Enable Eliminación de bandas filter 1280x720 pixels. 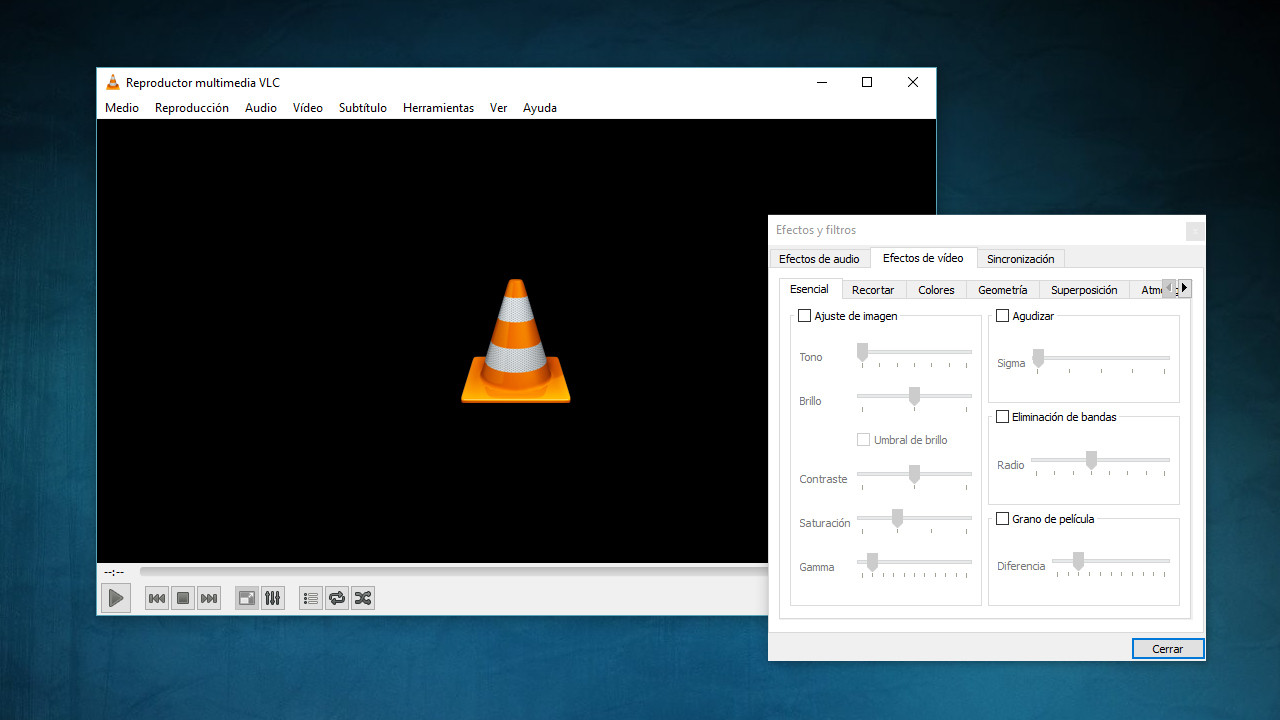pyautogui.click(x=1002, y=416)
